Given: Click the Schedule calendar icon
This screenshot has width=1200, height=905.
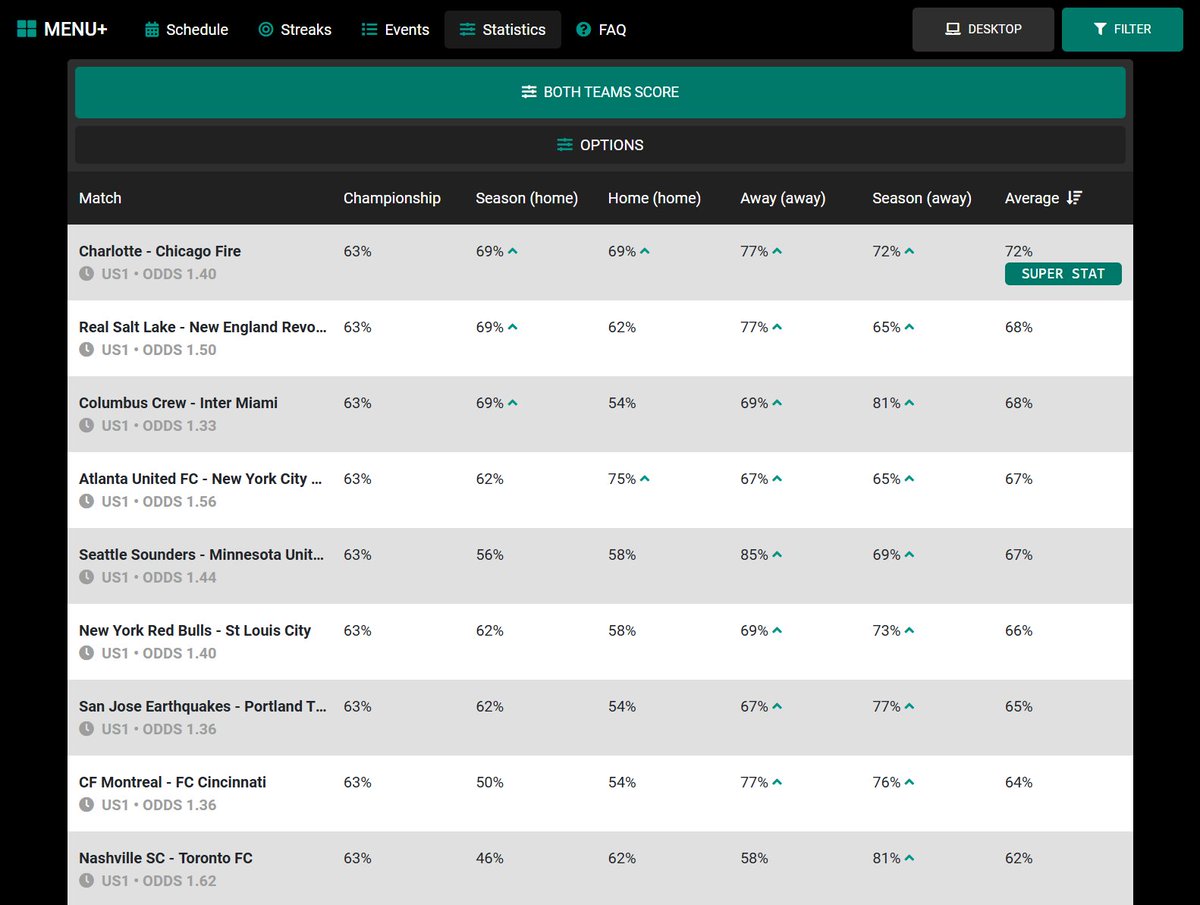Looking at the screenshot, I should click(152, 30).
